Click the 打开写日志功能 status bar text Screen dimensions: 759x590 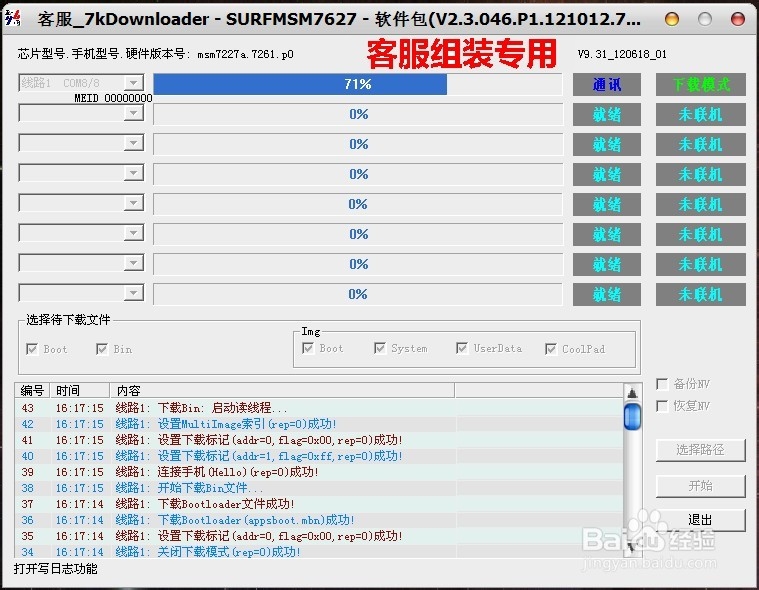pyautogui.click(x=56, y=569)
